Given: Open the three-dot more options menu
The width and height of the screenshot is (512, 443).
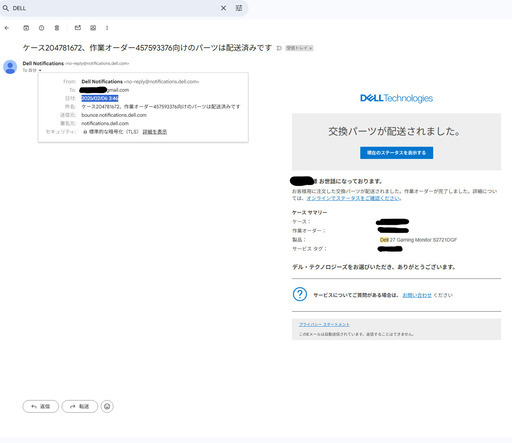Looking at the screenshot, I should (107, 28).
